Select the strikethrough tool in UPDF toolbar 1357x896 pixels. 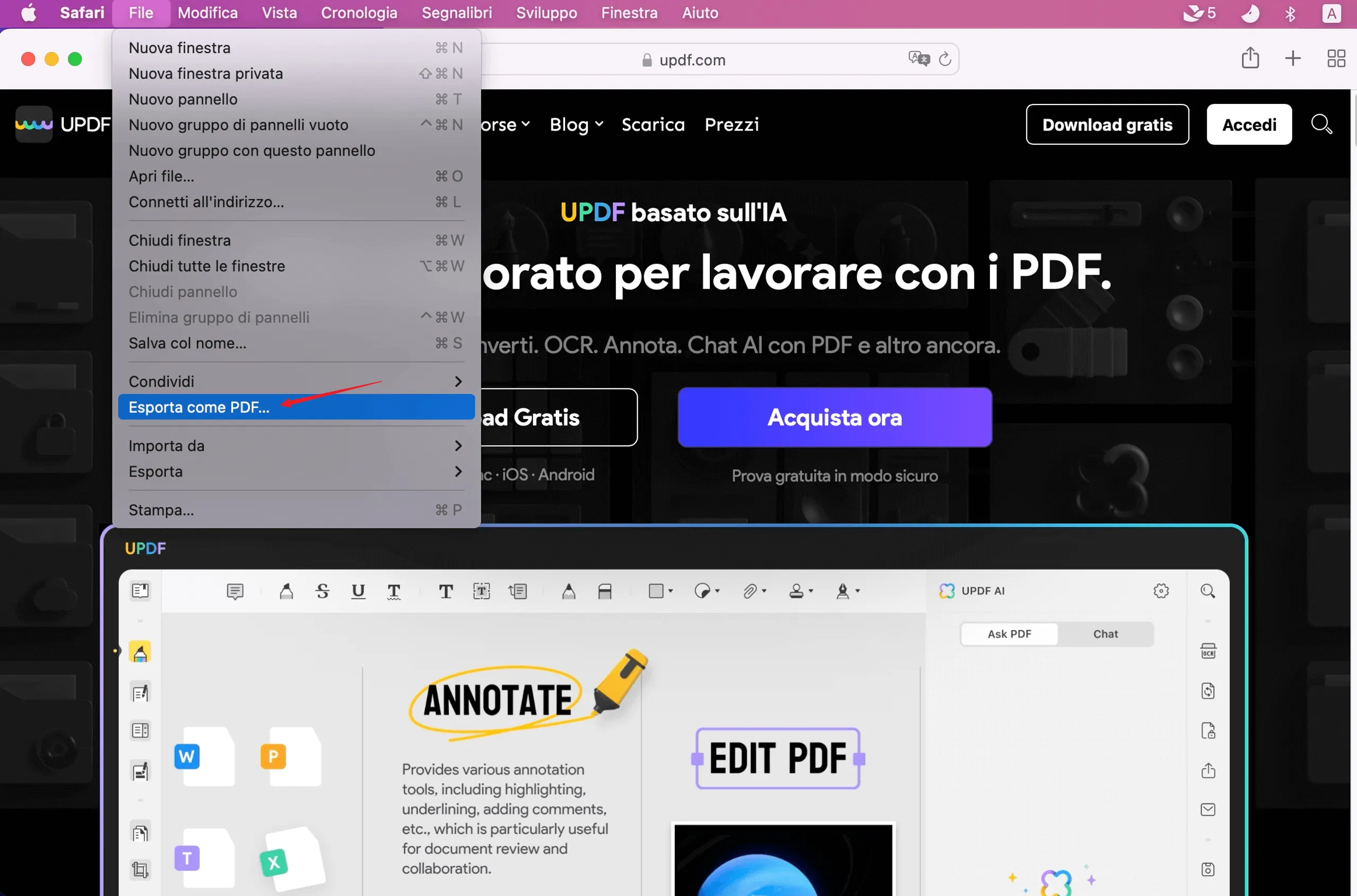pyautogui.click(x=322, y=591)
